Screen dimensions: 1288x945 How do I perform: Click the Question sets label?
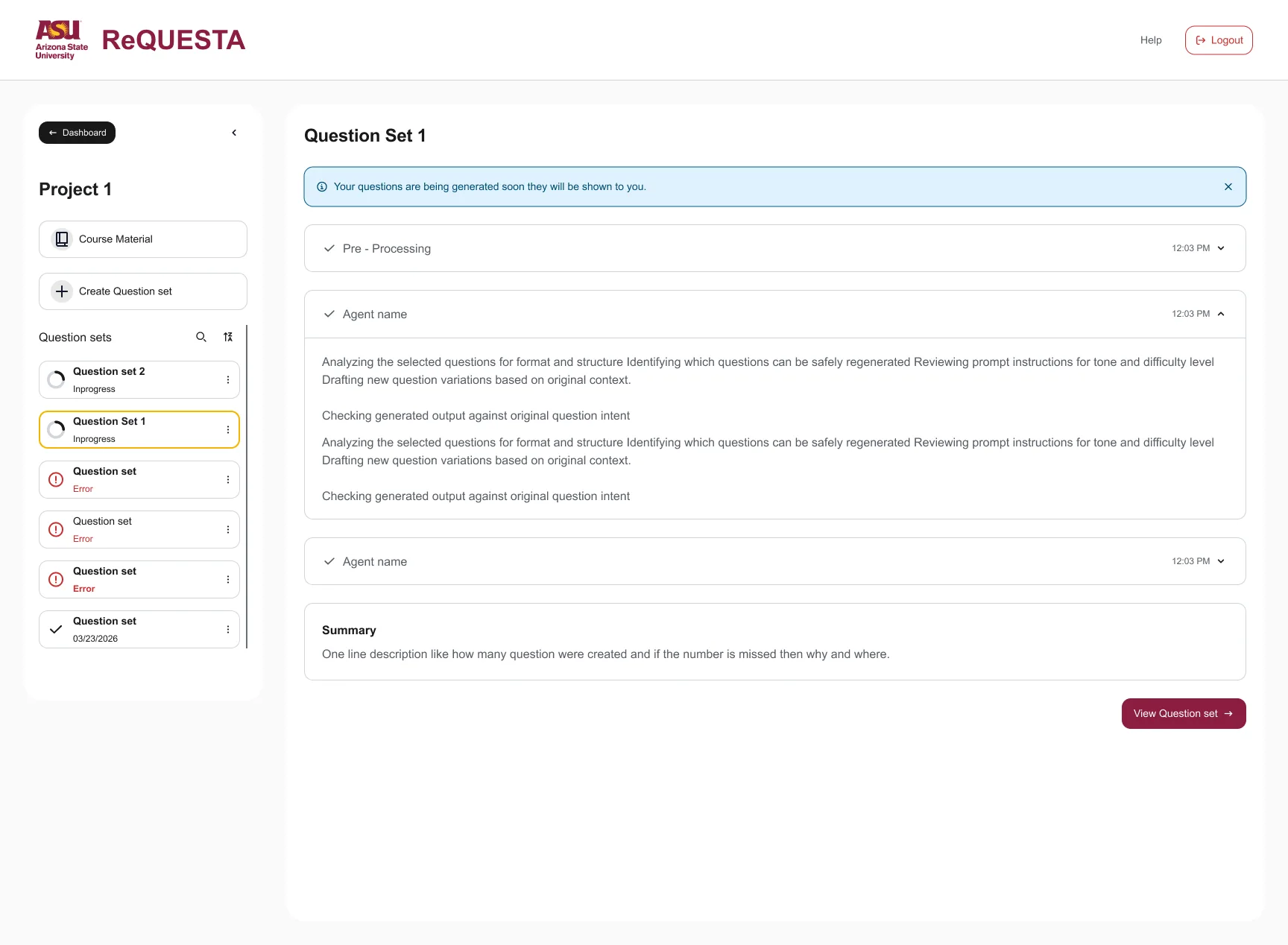coord(75,338)
